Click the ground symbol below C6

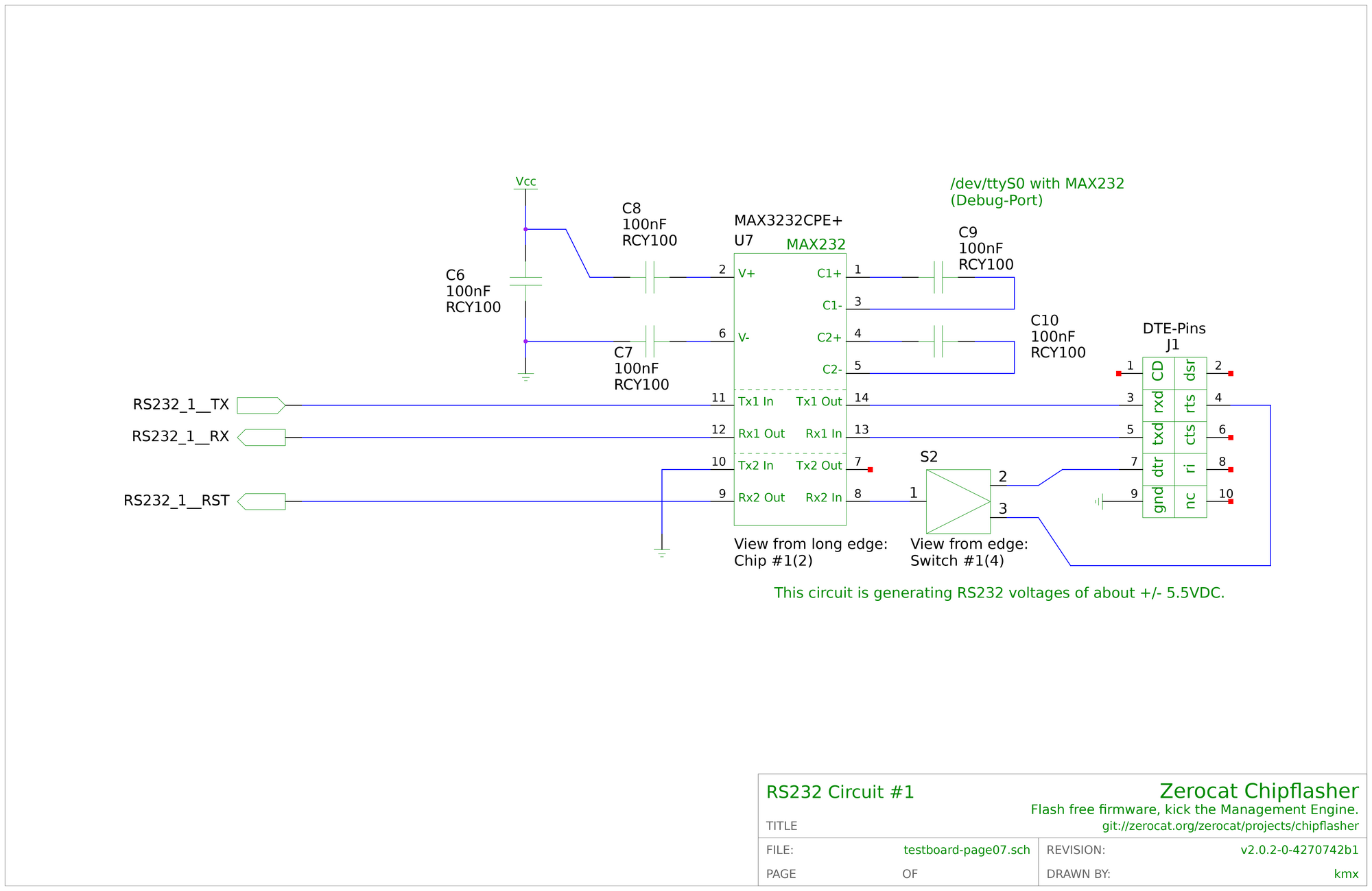[x=525, y=377]
